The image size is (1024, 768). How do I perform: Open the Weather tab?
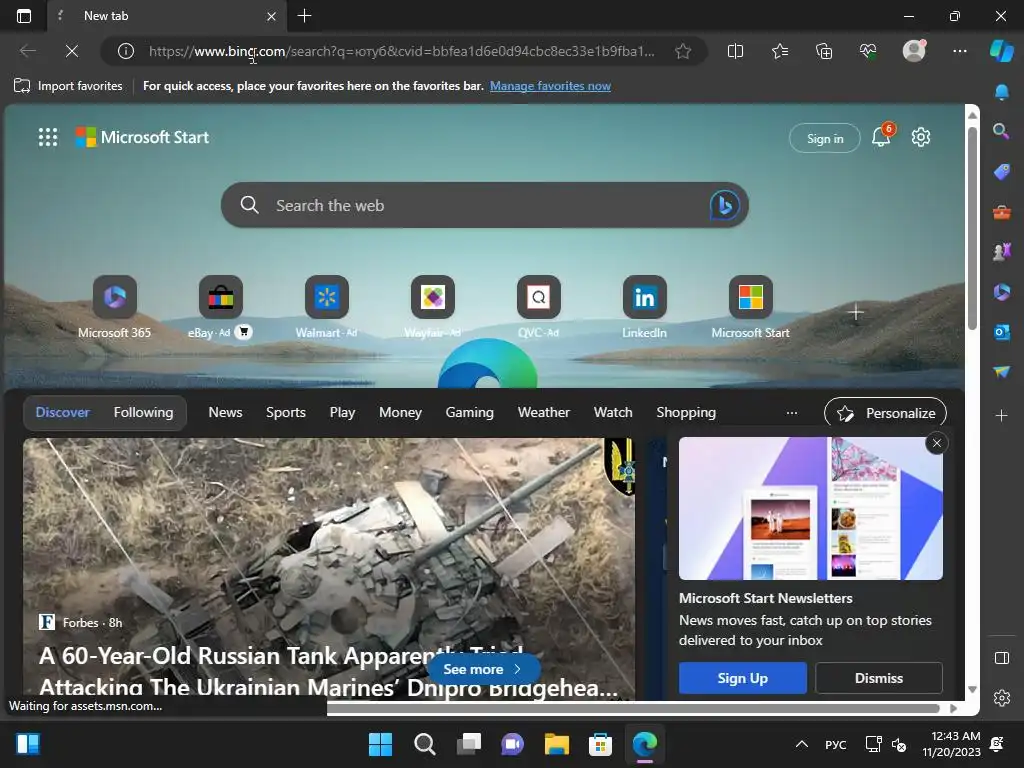(543, 412)
